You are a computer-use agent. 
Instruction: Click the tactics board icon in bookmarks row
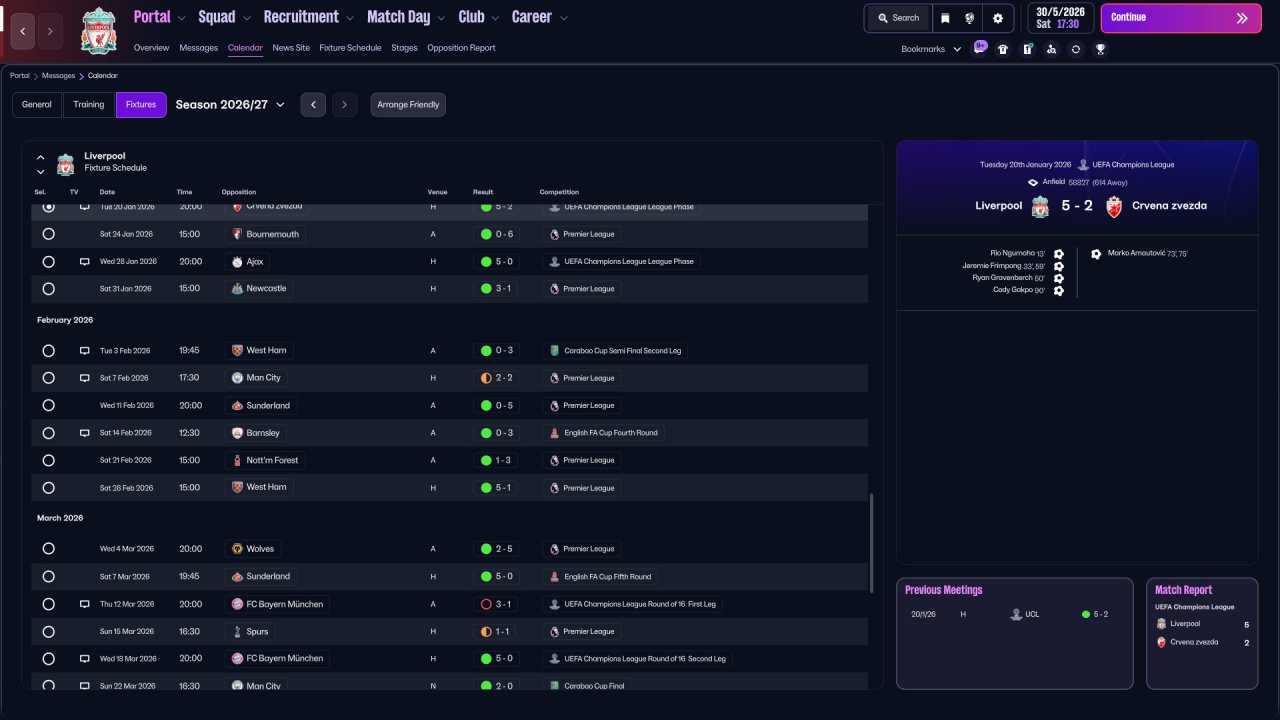pos(1027,49)
